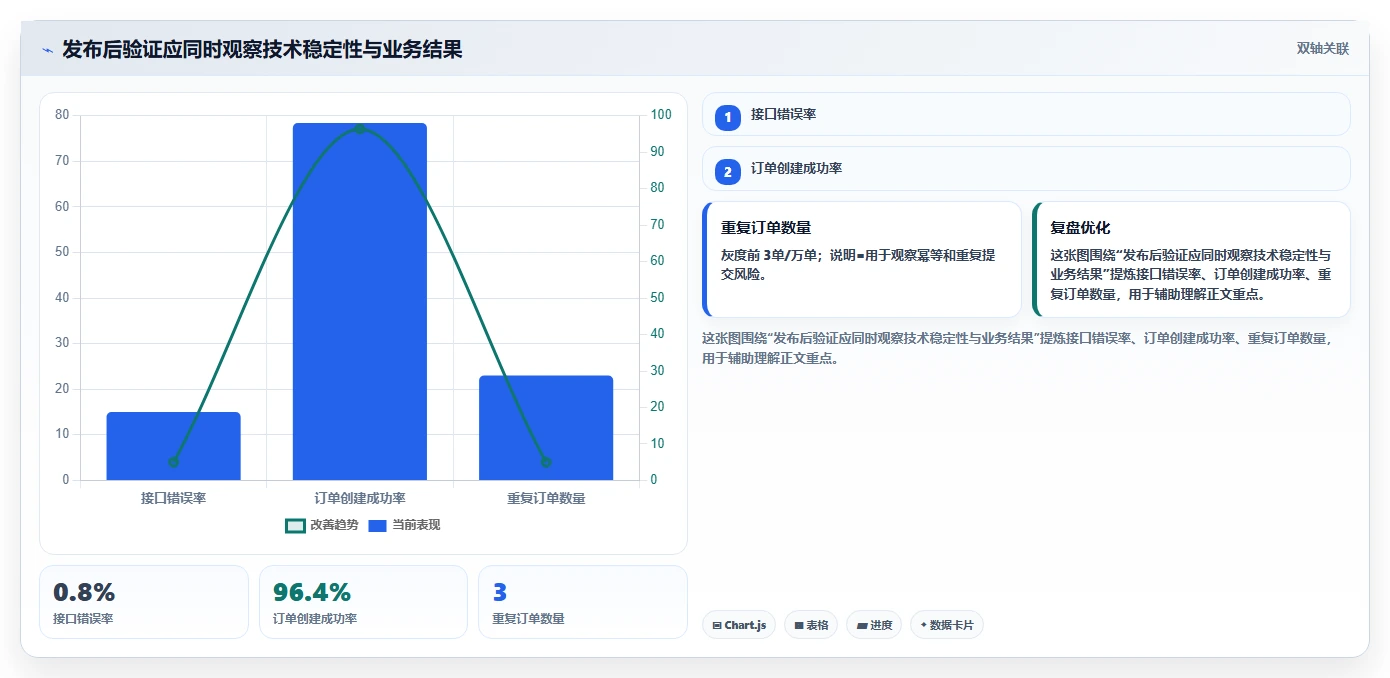Click the 表格 tag
The height and width of the screenshot is (678, 1390).
[x=811, y=626]
